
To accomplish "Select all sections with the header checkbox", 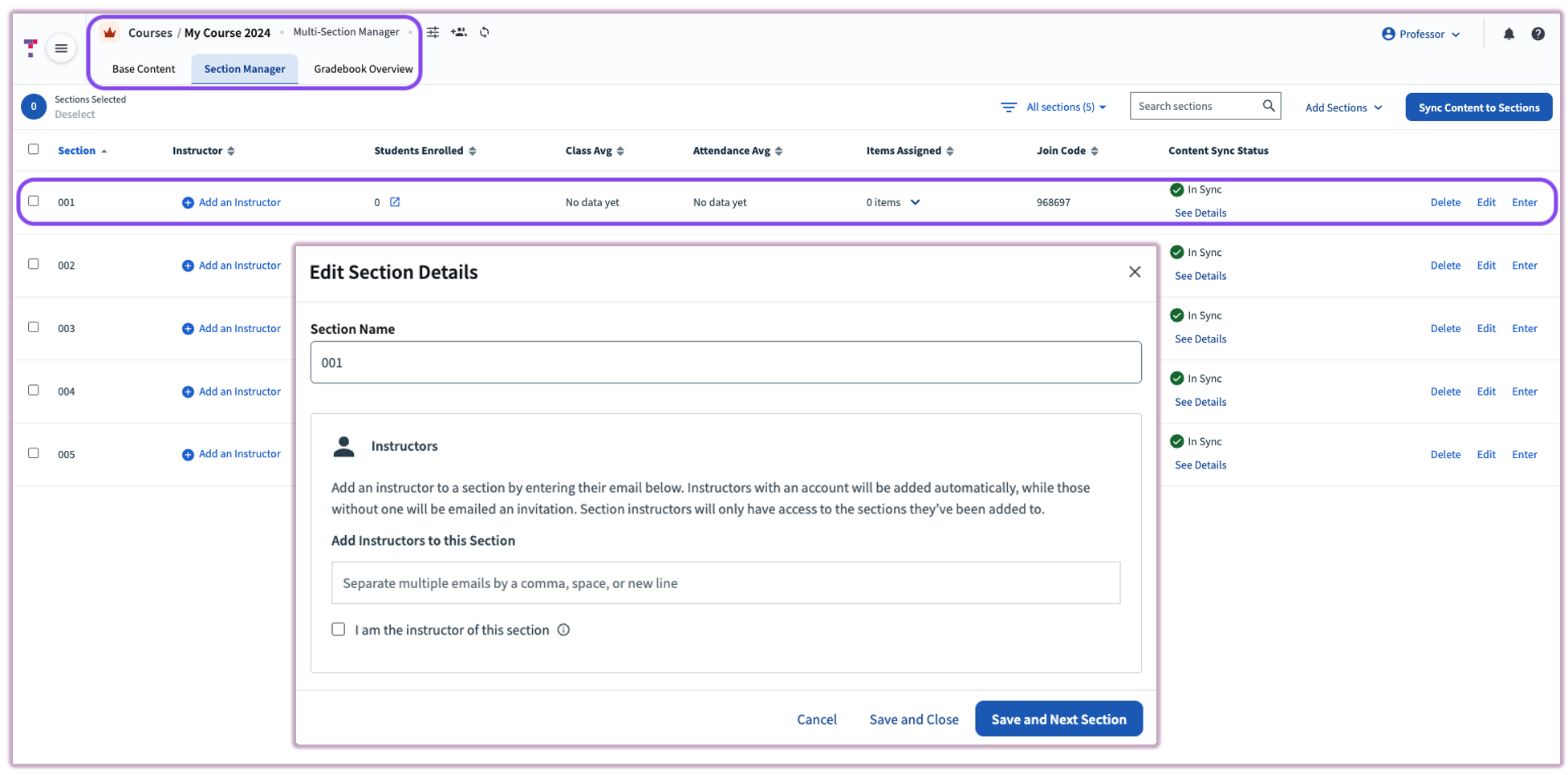I will coord(33,149).
